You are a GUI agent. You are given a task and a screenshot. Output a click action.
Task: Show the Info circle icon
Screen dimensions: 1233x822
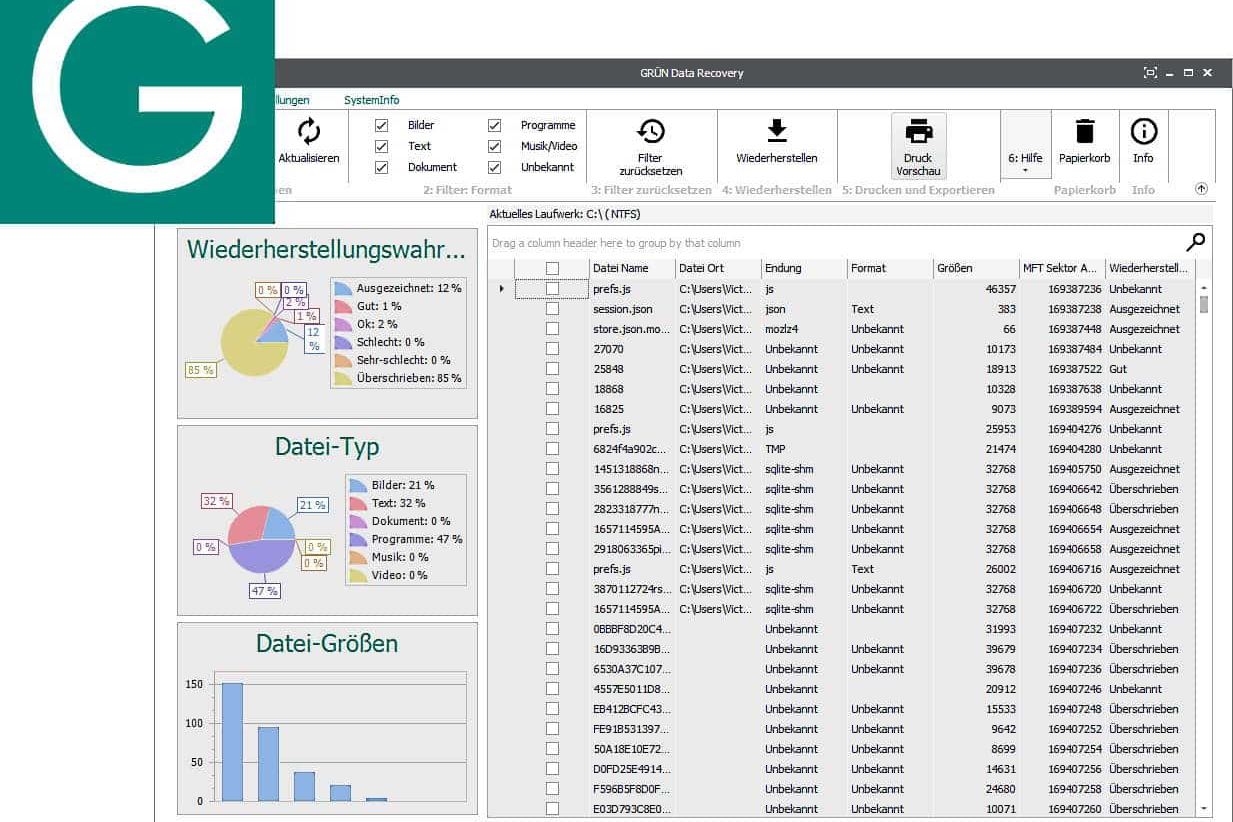pos(1143,131)
